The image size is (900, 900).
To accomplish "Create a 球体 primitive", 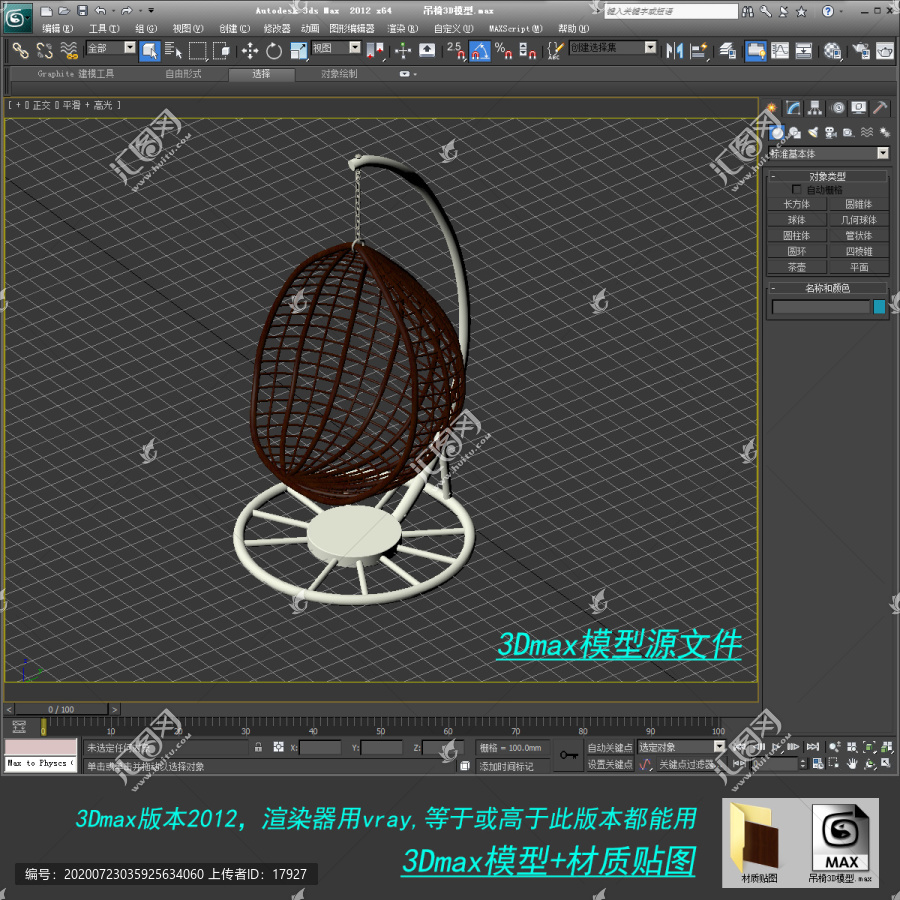I will pyautogui.click(x=797, y=220).
